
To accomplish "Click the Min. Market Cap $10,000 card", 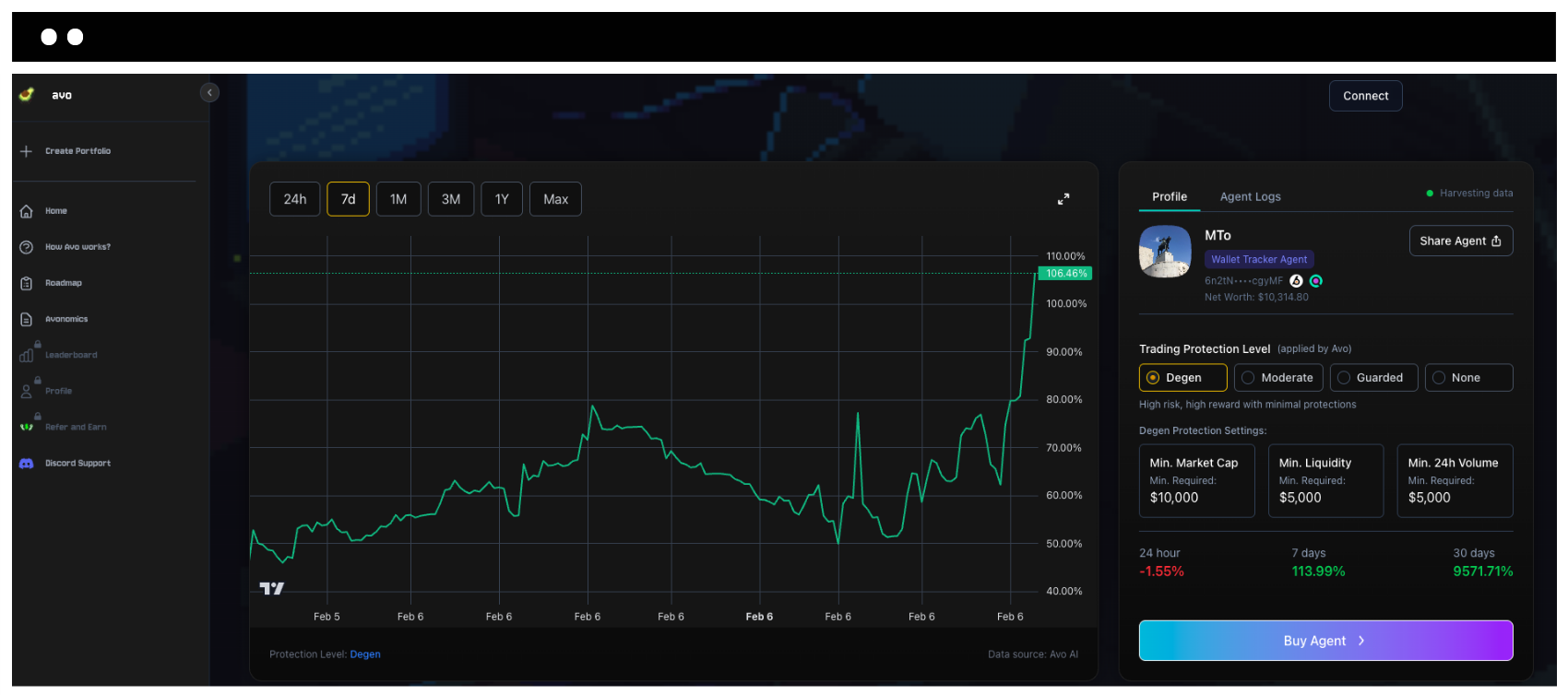I will 1196,480.
